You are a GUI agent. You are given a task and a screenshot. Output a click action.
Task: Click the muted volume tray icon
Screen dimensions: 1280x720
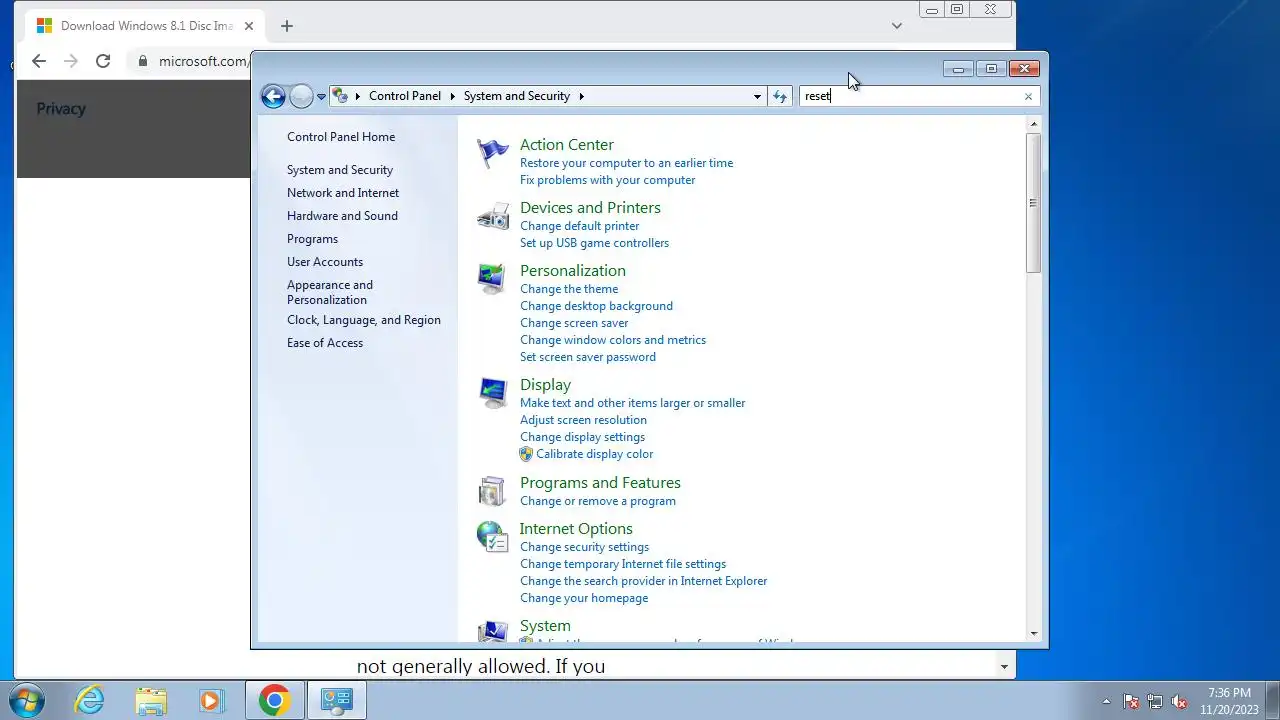click(1179, 701)
